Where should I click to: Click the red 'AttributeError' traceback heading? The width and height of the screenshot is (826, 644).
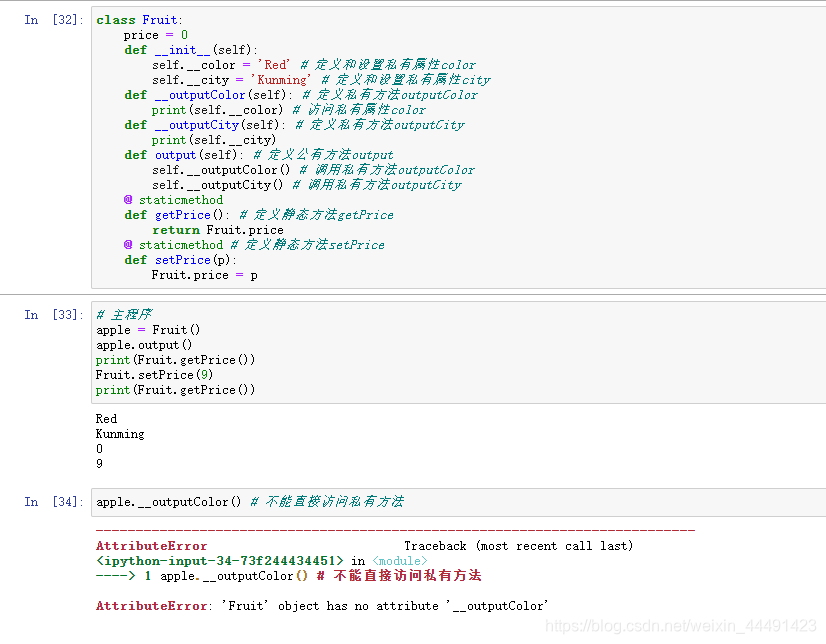click(152, 546)
